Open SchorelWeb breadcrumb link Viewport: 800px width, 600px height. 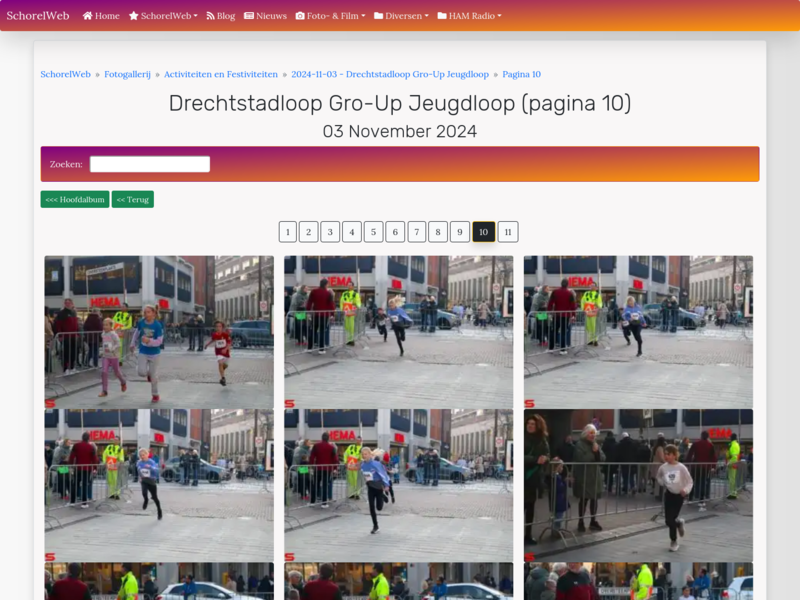(x=65, y=74)
